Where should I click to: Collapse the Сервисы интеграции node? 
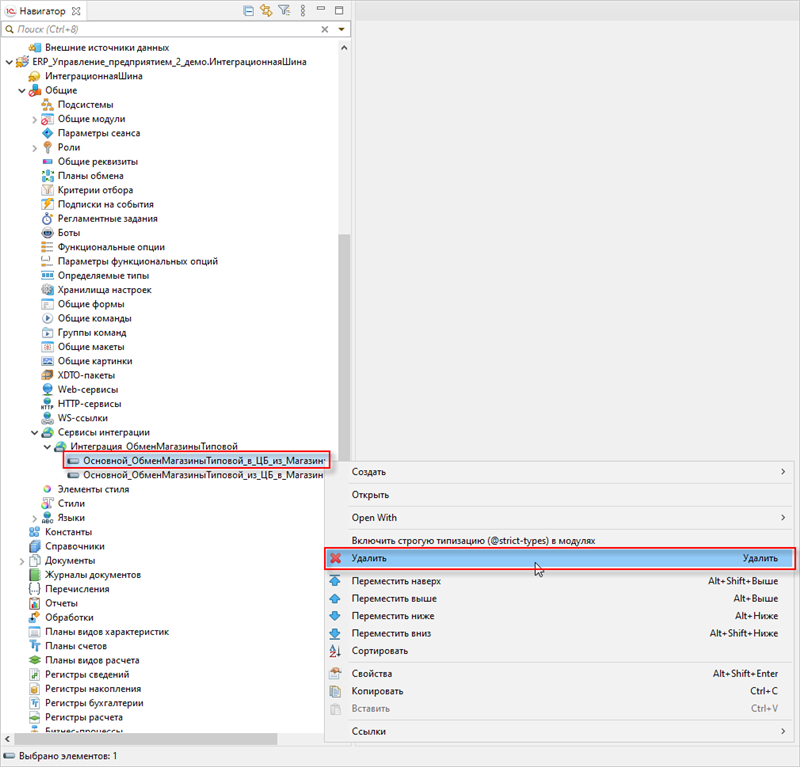34,433
